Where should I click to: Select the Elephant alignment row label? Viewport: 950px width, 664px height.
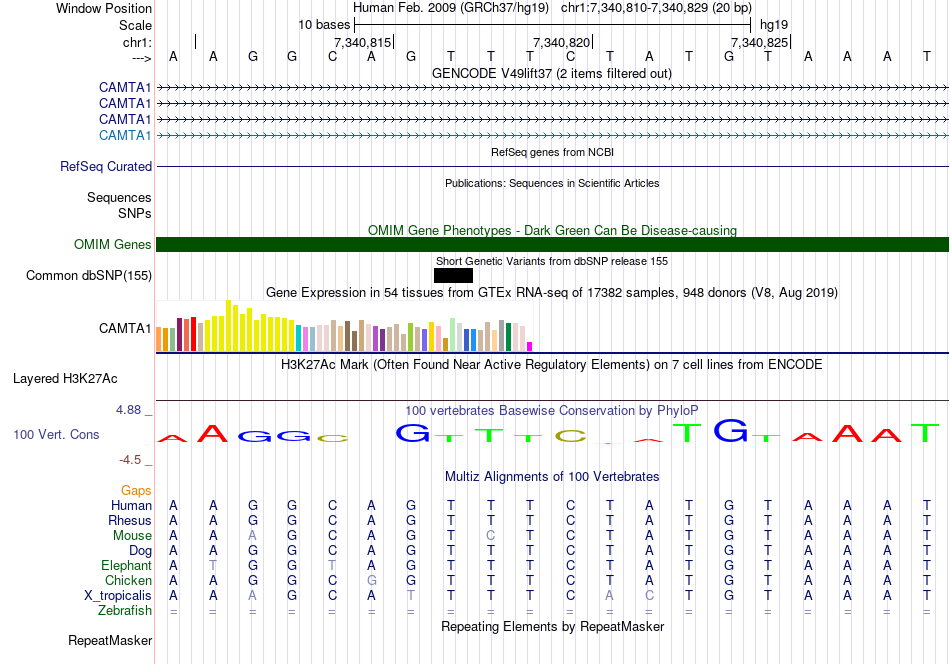click(127, 565)
